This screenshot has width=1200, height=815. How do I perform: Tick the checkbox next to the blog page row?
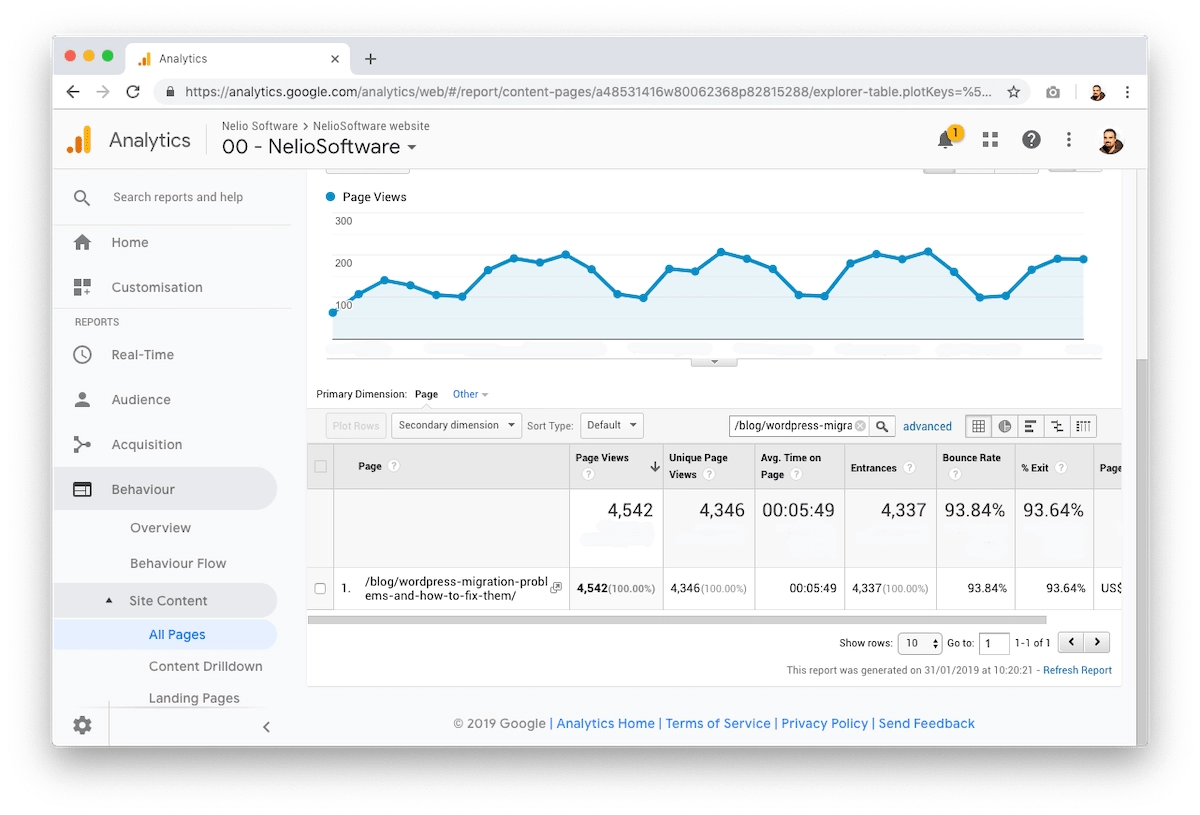point(320,588)
